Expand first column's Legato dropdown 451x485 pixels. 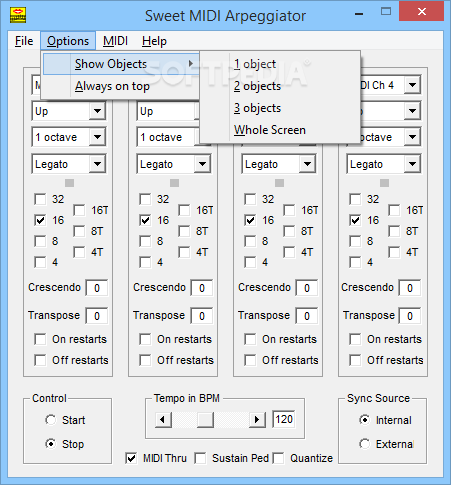(97, 164)
